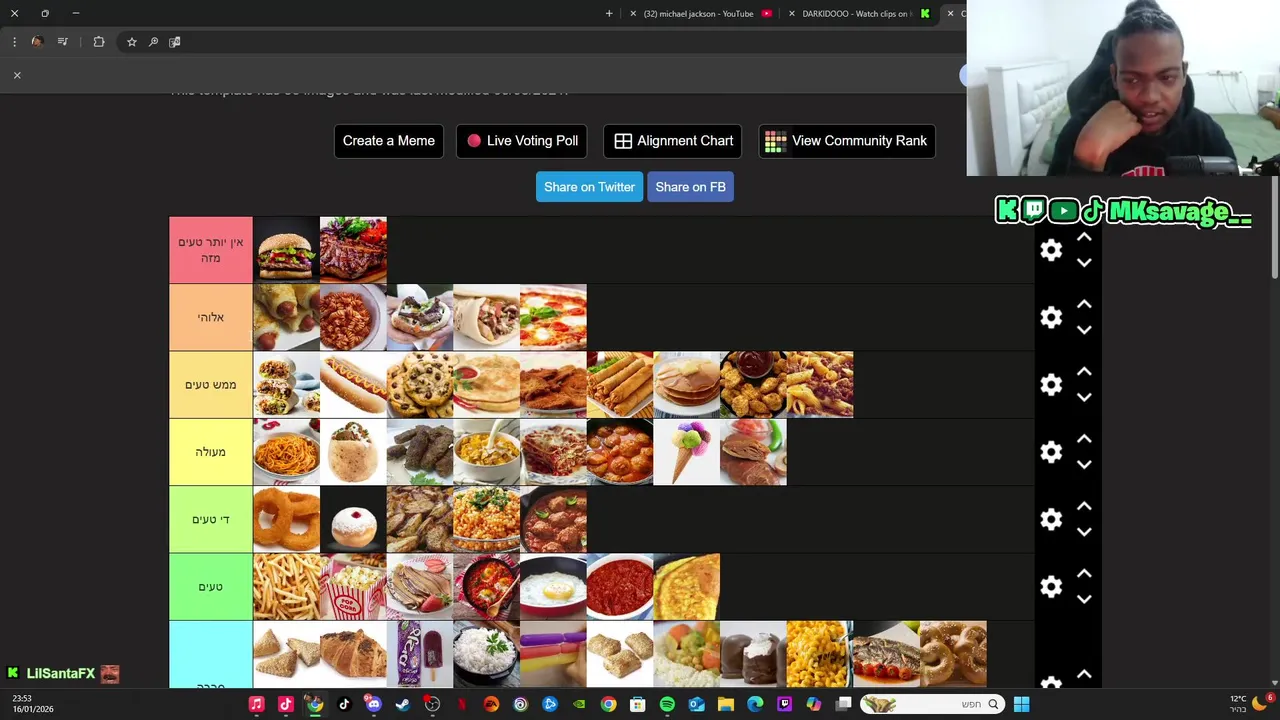Open settings gear for the מעולה tier row
1280x720 pixels.
pos(1051,452)
